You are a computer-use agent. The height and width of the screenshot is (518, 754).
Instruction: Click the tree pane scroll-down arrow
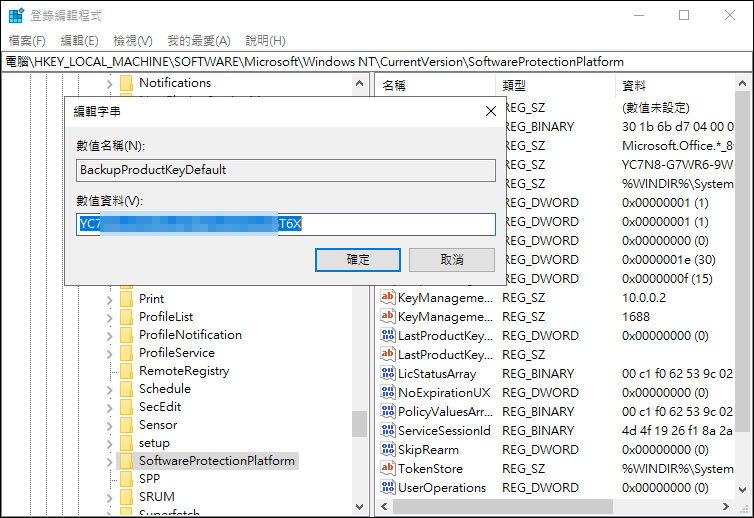click(359, 506)
